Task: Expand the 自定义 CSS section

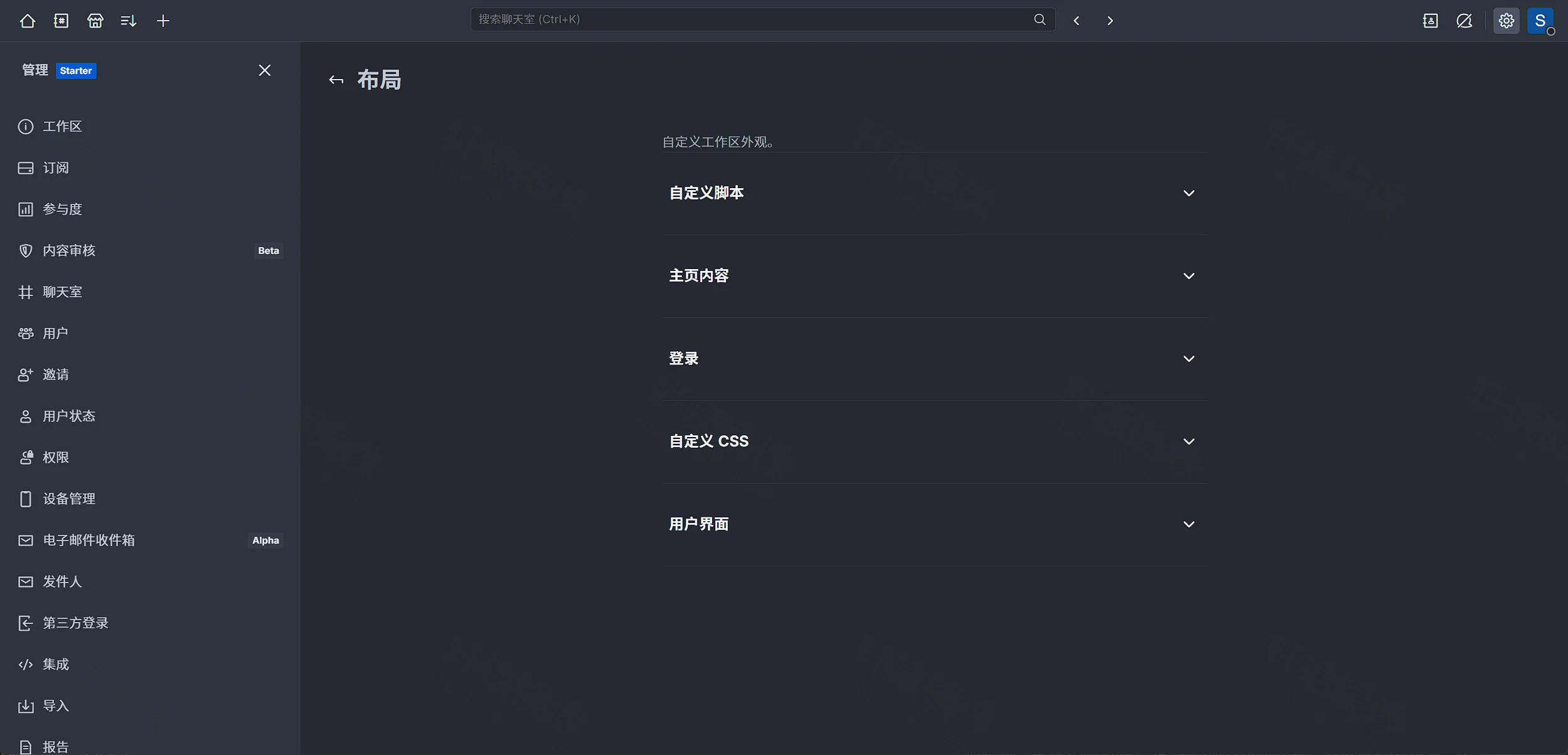Action: [x=935, y=441]
